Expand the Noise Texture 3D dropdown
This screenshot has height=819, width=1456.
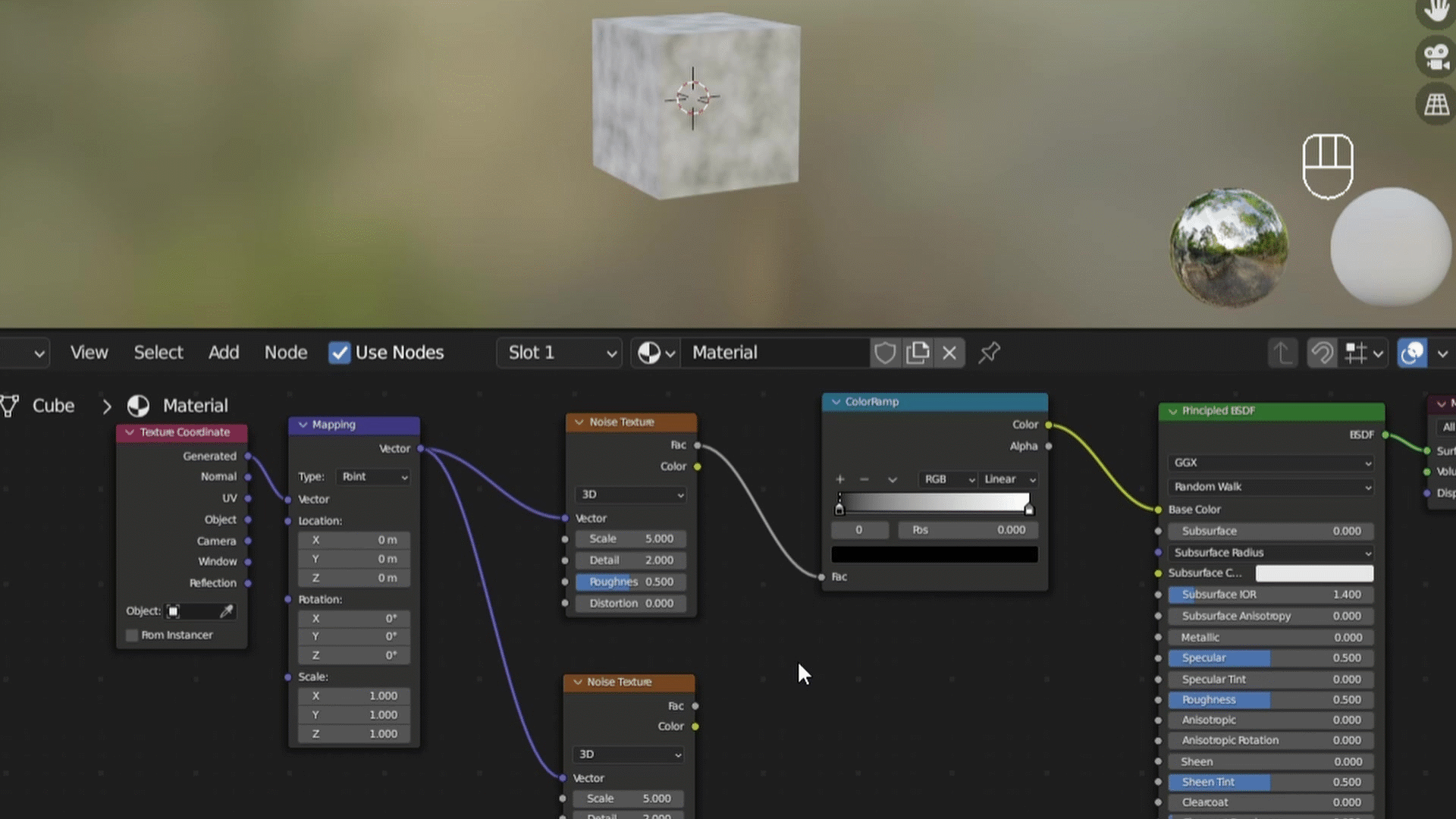click(x=629, y=493)
